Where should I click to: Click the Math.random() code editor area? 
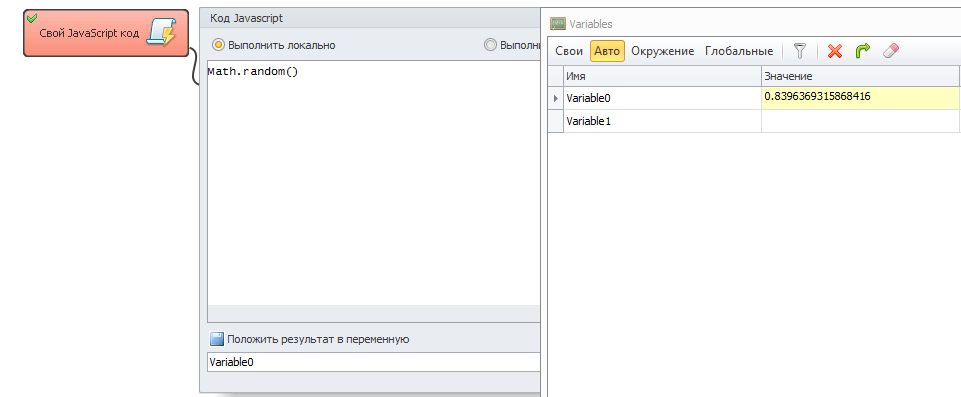tap(374, 183)
